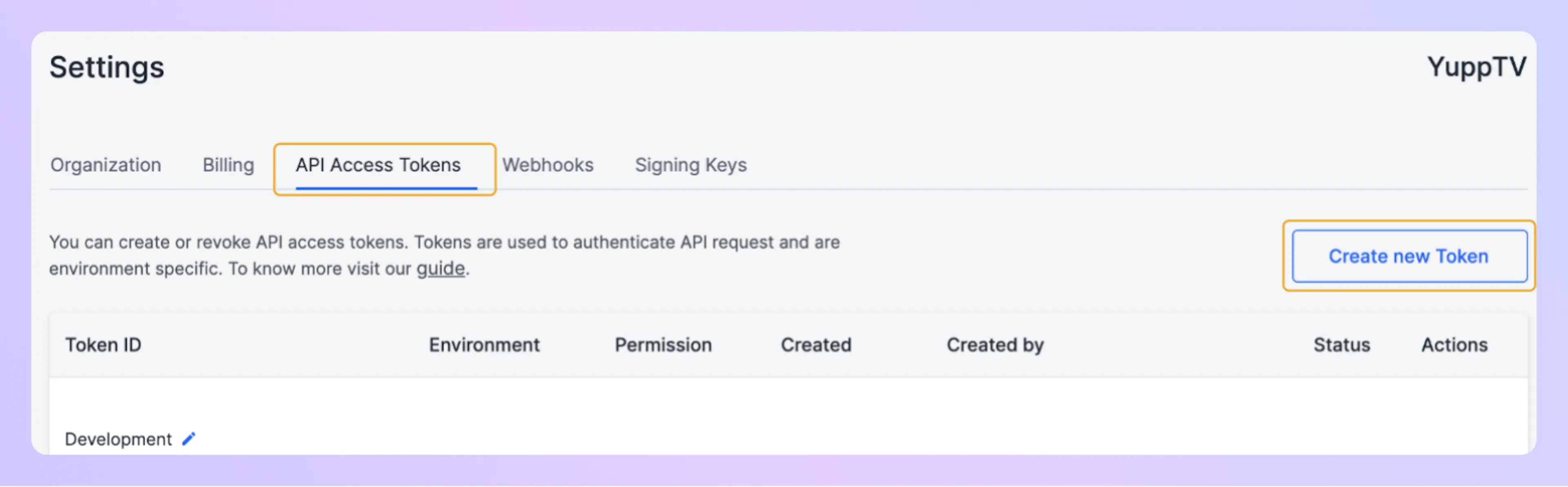Follow the guide link in the description
The width and height of the screenshot is (1568, 487).
[440, 269]
